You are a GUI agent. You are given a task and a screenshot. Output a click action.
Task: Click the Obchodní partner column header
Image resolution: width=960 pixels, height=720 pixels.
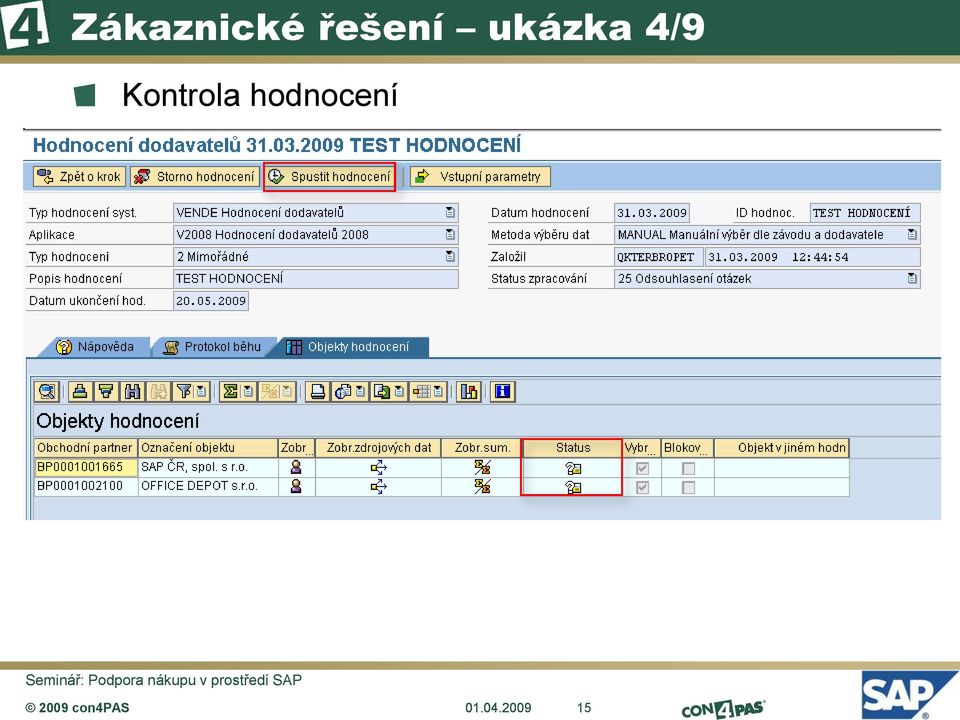86,448
